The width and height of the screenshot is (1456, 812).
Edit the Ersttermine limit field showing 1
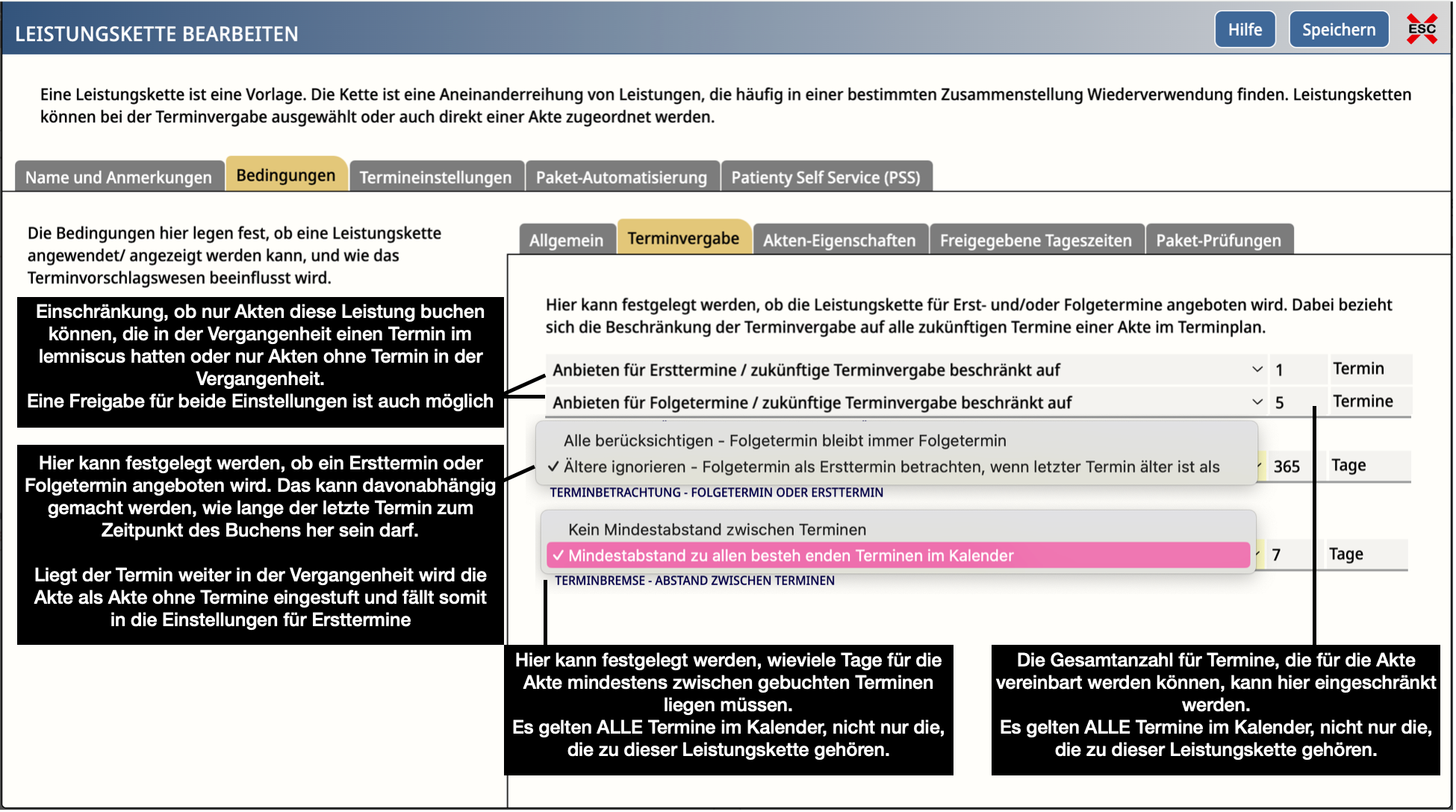click(x=1298, y=369)
